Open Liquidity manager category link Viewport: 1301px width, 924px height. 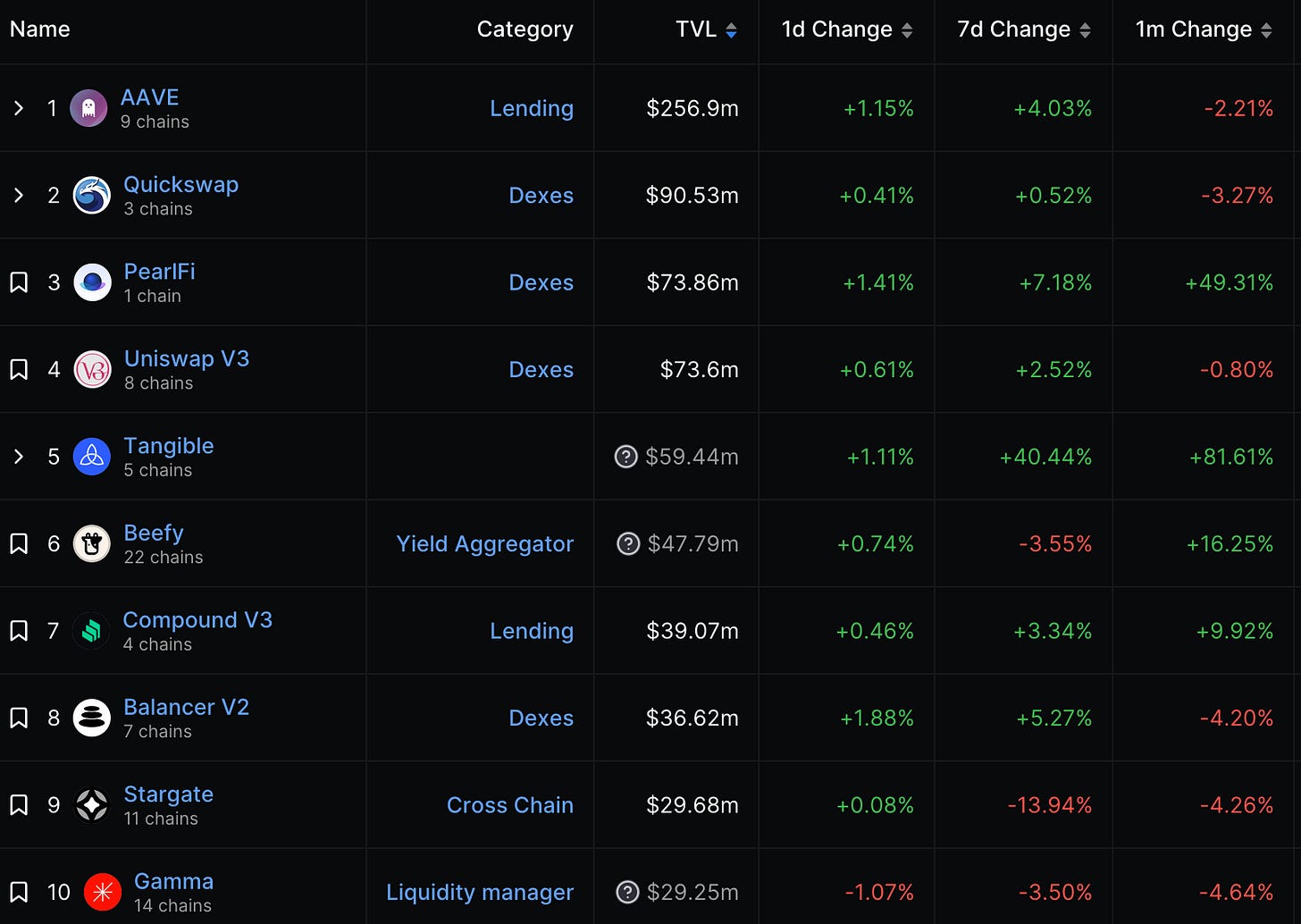[480, 893]
